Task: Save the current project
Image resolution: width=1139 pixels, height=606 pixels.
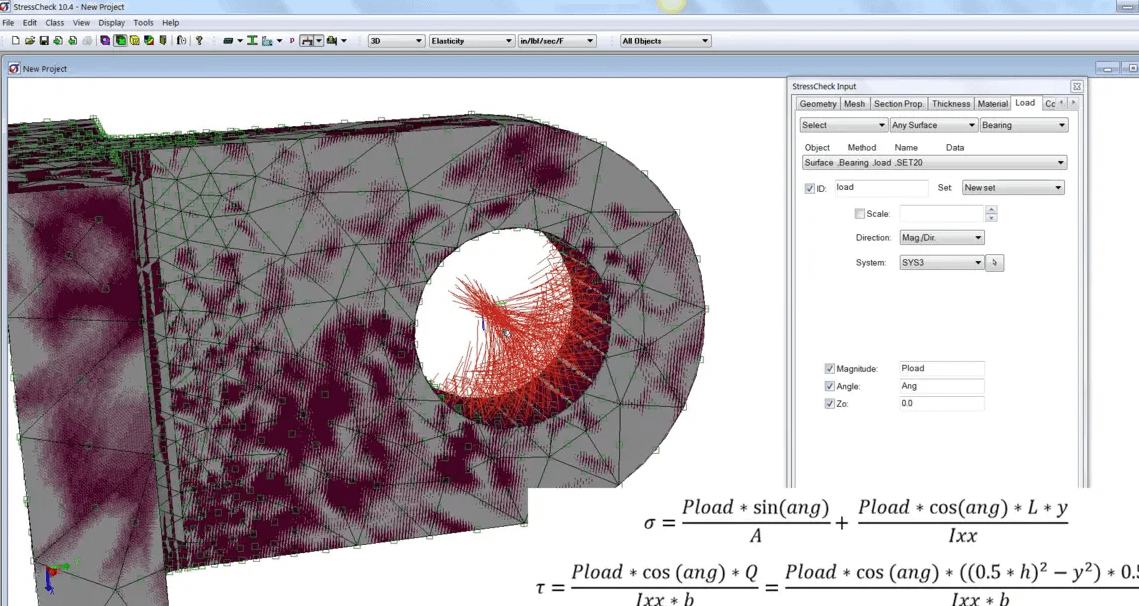Action: [44, 40]
